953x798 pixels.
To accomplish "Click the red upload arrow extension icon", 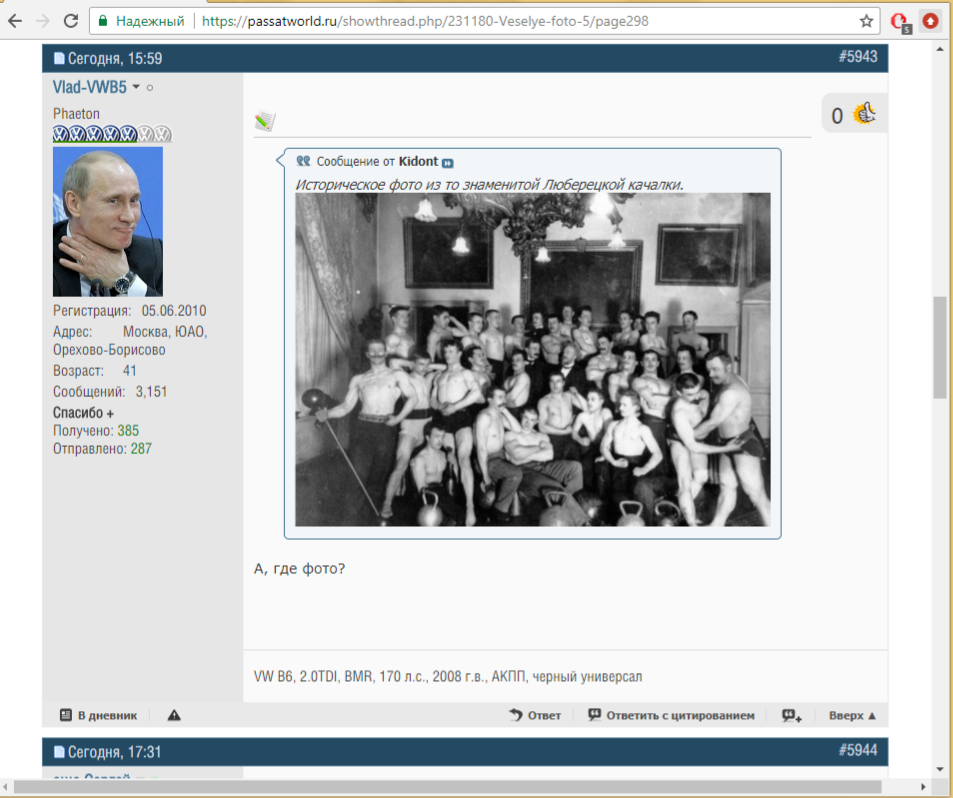I will point(931,20).
